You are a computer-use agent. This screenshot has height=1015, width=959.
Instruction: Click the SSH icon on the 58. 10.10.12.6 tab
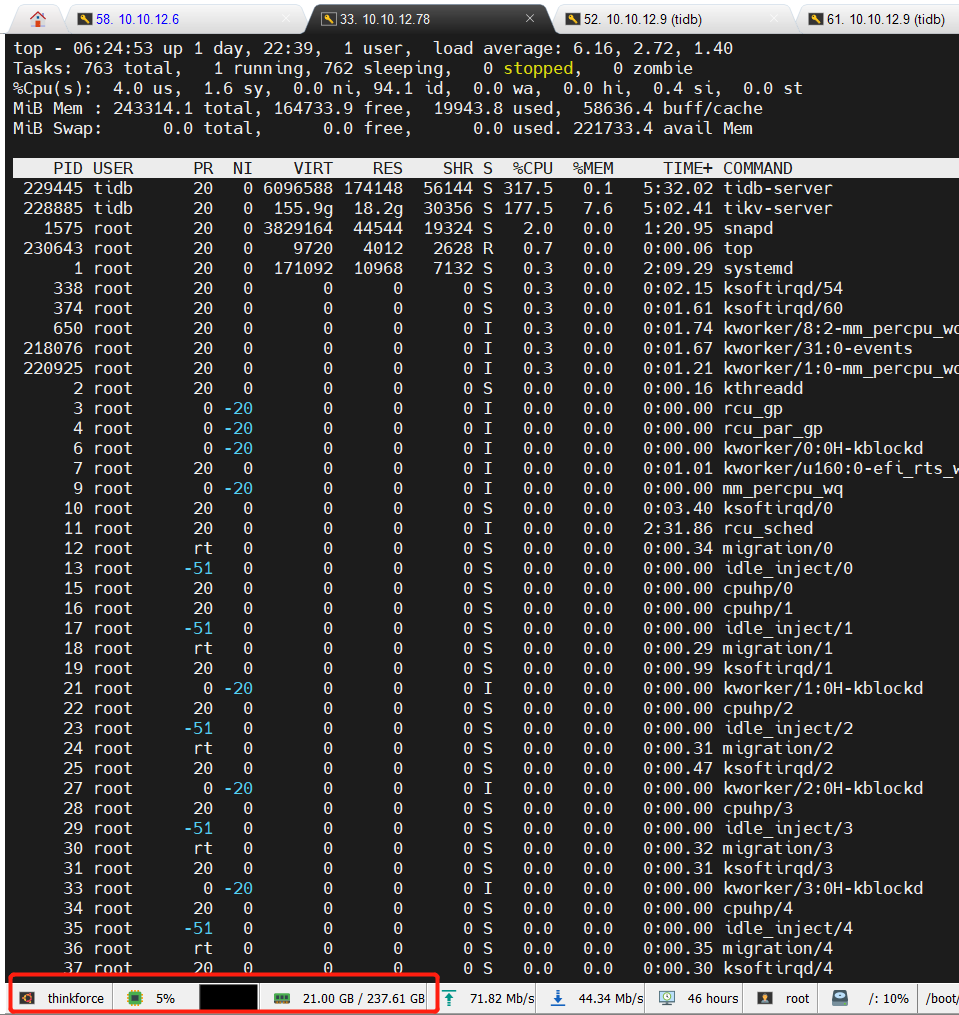85,19
